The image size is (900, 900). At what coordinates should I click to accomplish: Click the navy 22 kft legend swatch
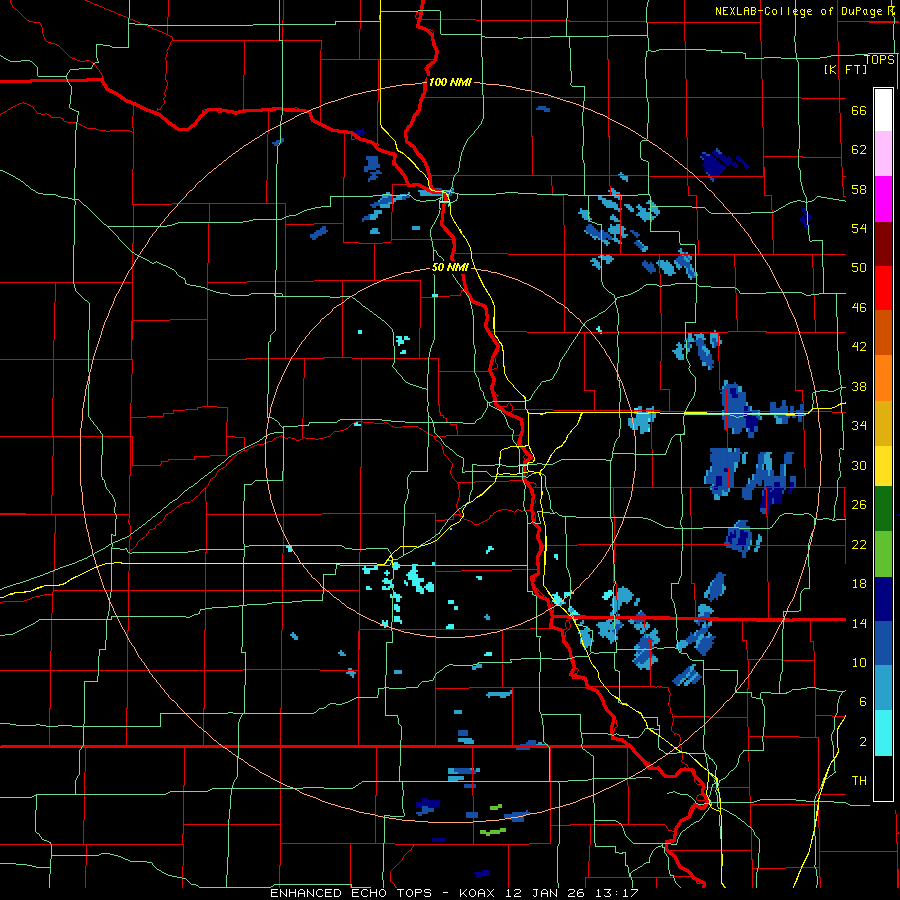coord(883,599)
